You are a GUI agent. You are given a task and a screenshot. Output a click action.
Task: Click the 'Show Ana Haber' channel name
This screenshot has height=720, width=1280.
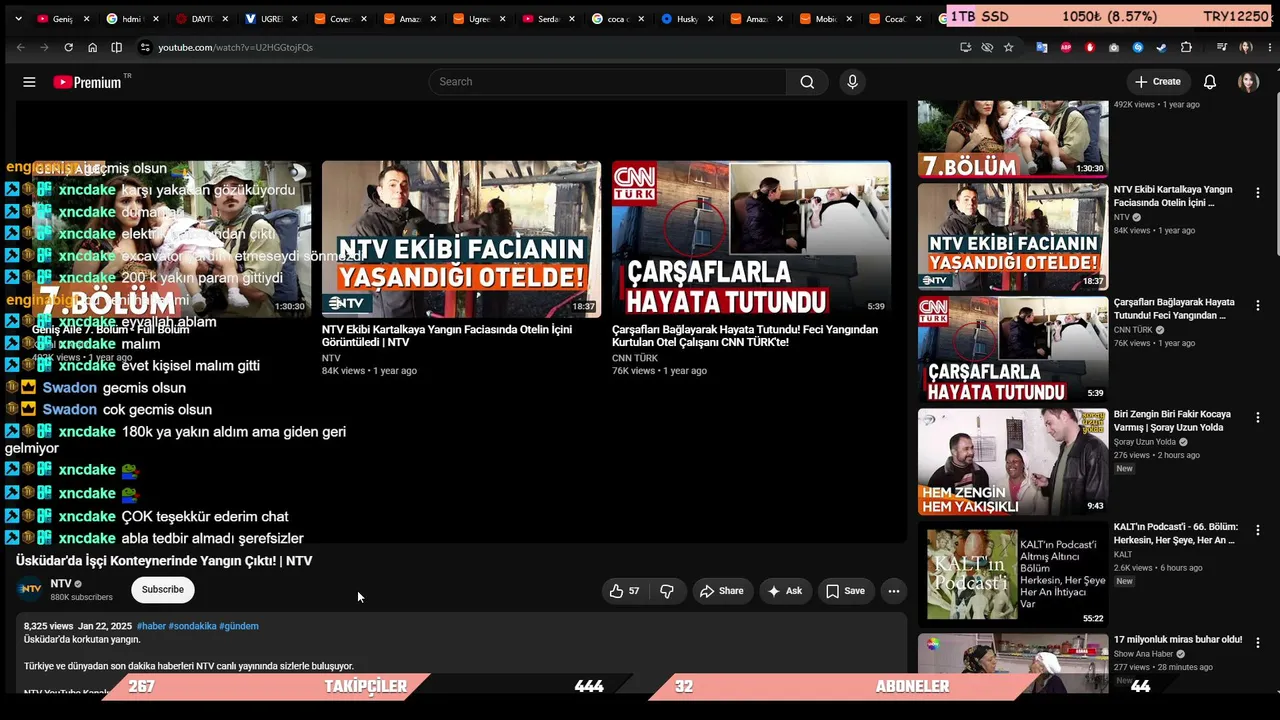pos(1144,654)
